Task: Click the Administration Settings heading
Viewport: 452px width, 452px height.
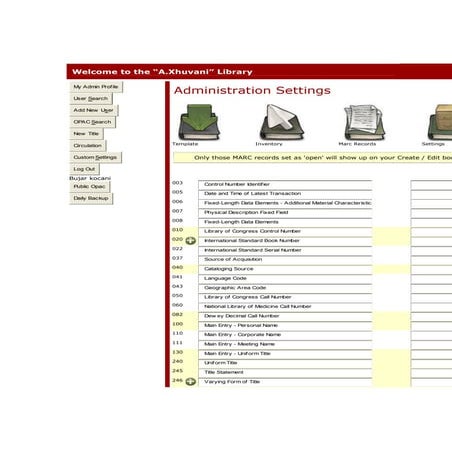Action: coord(252,90)
